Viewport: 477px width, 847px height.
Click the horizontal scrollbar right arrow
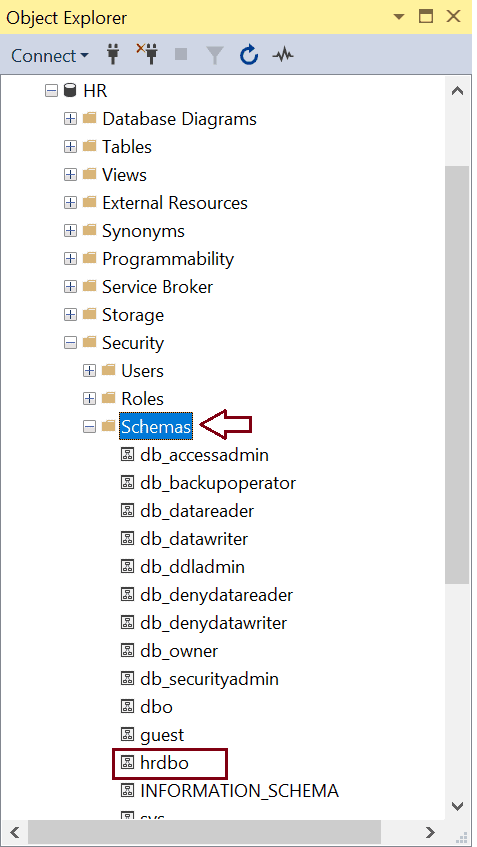[430, 832]
